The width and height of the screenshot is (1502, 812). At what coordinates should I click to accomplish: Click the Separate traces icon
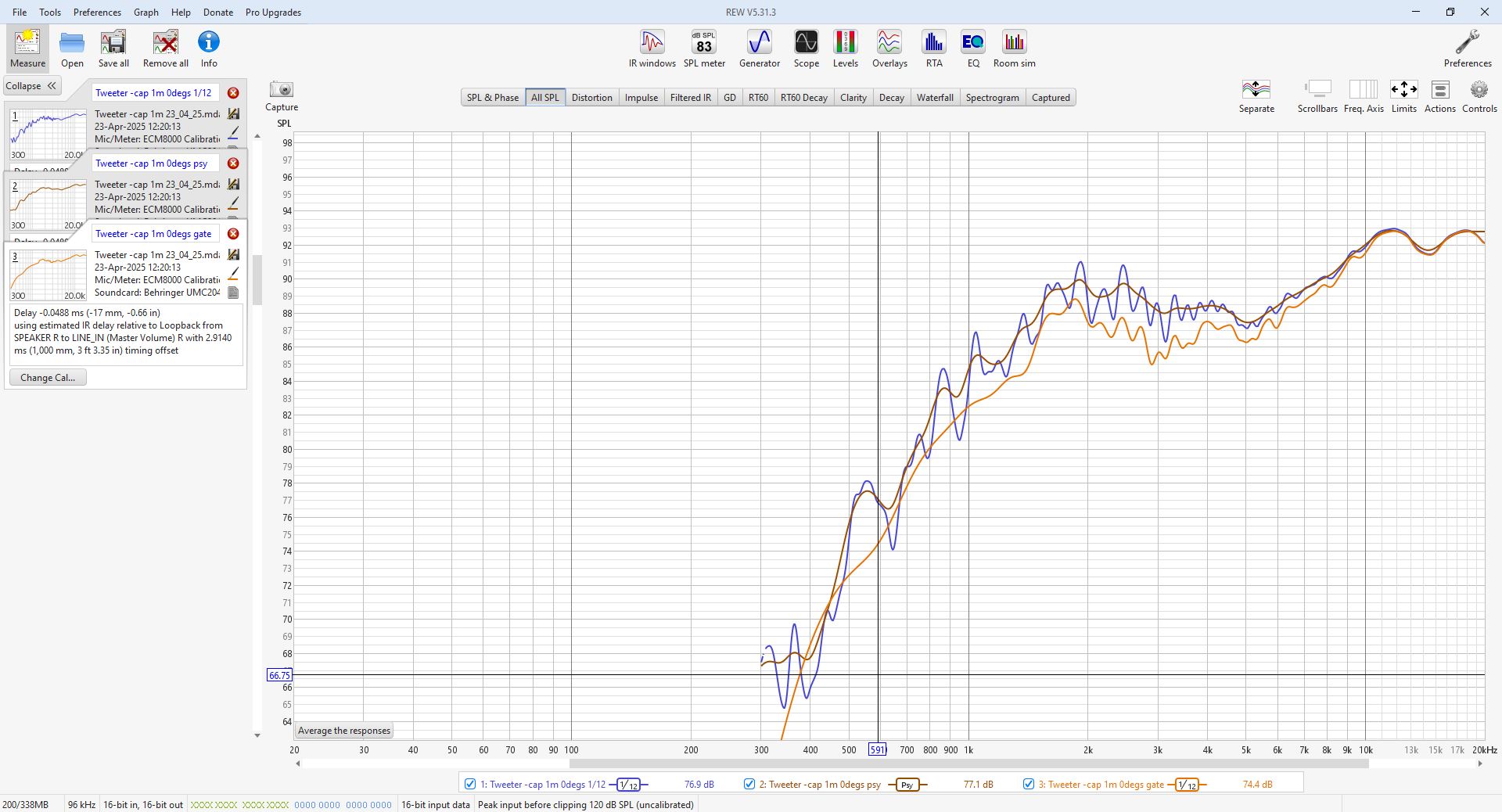pyautogui.click(x=1256, y=96)
